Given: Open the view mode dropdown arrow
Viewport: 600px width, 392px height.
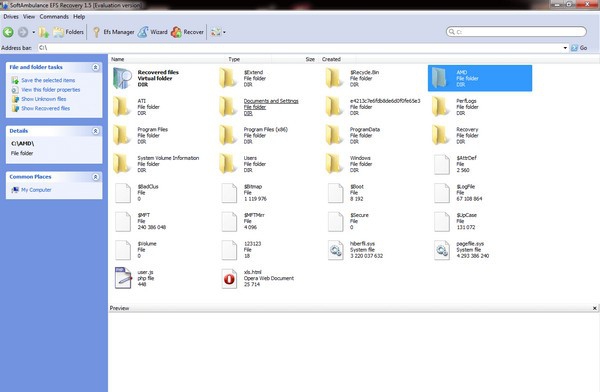Looking at the screenshot, I should tap(224, 32).
